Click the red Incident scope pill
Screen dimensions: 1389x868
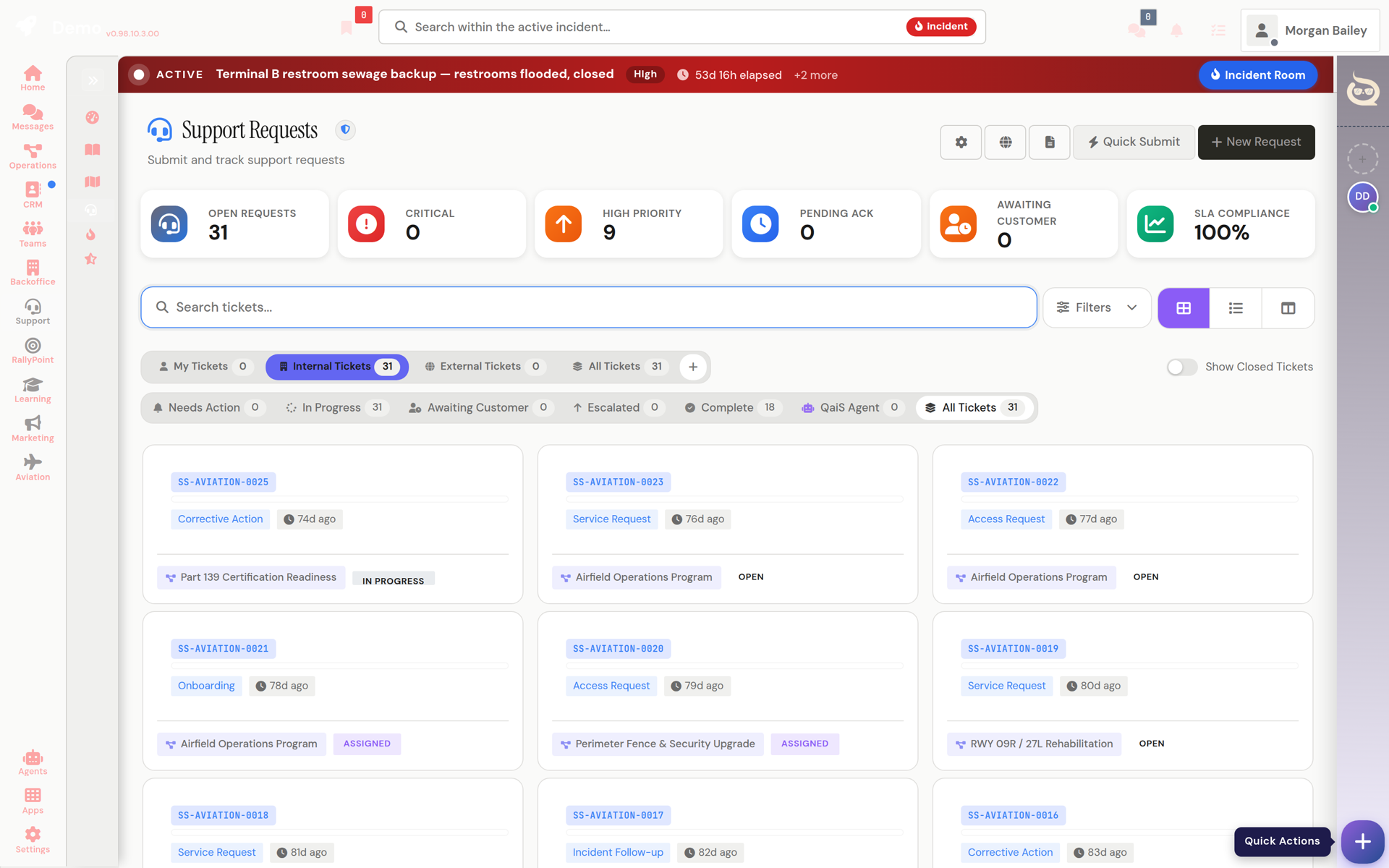[941, 27]
